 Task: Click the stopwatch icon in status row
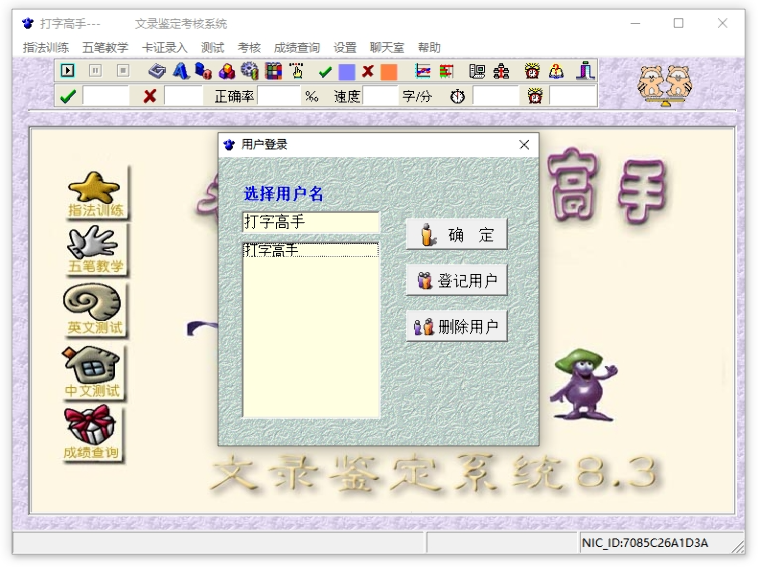pyautogui.click(x=457, y=96)
